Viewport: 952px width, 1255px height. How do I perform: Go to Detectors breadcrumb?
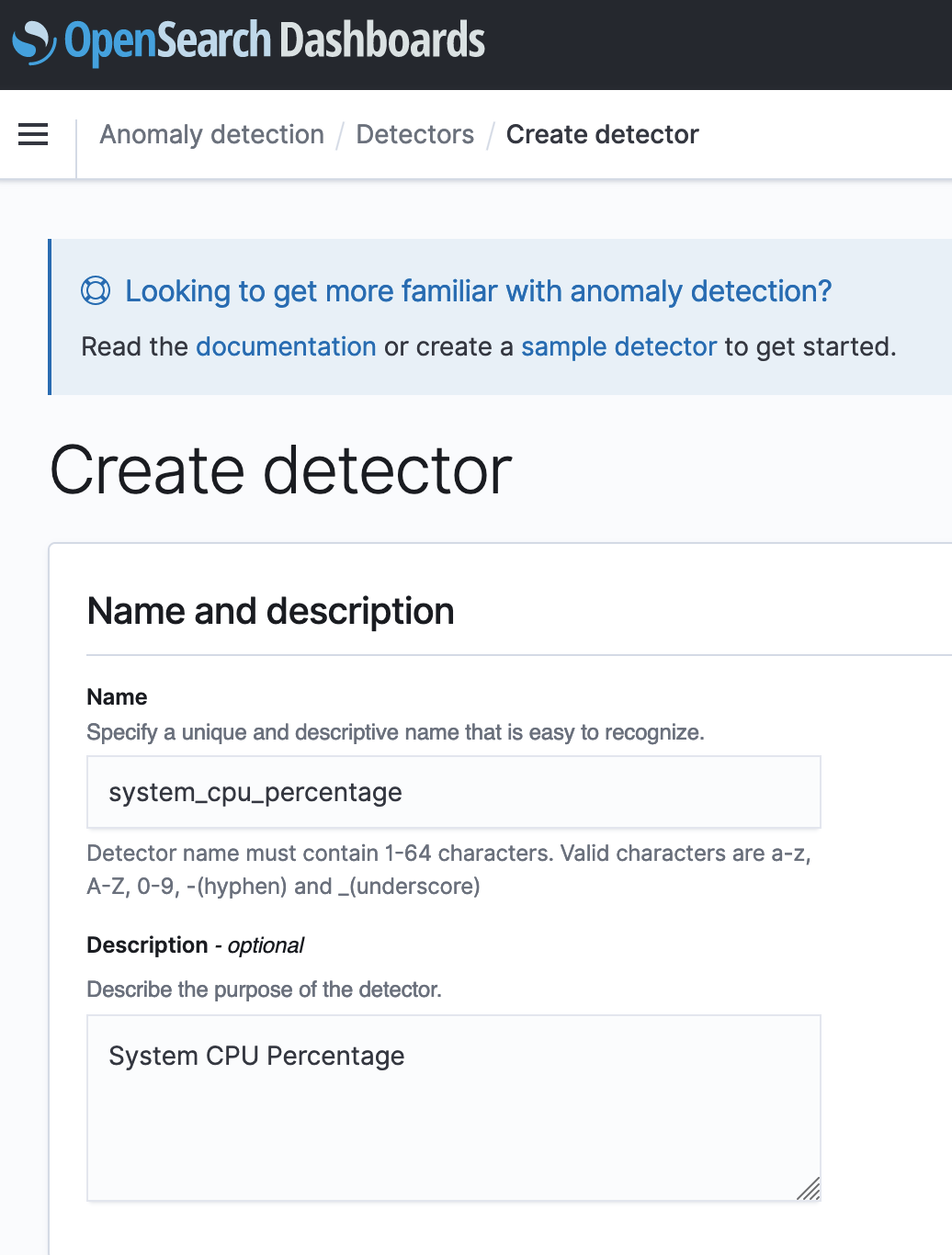pos(415,134)
